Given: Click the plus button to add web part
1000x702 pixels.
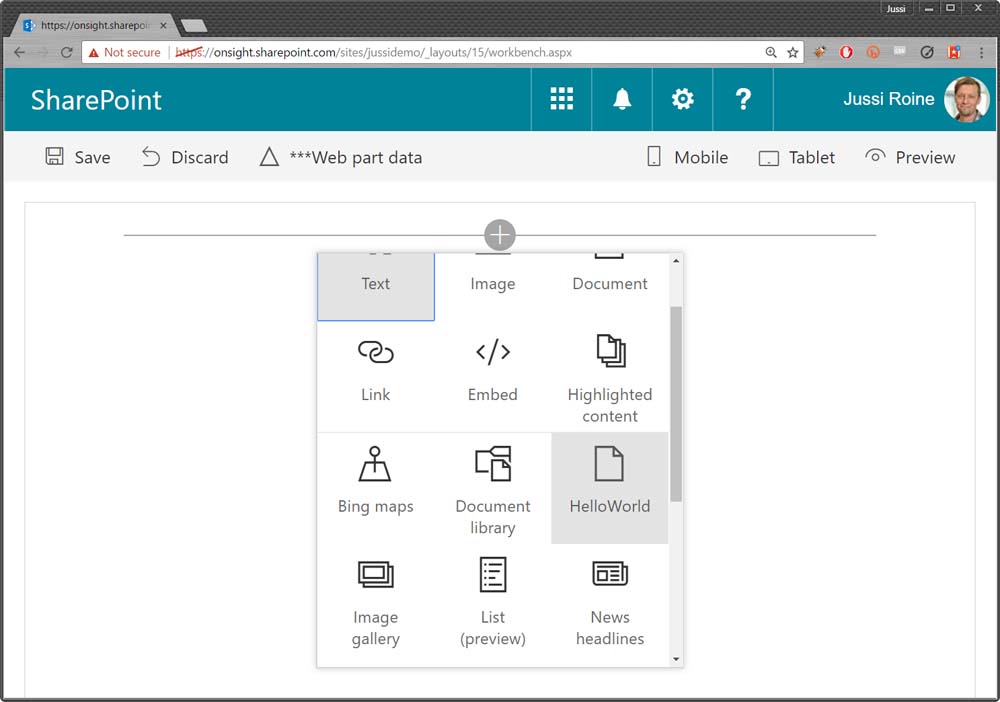Looking at the screenshot, I should point(500,236).
